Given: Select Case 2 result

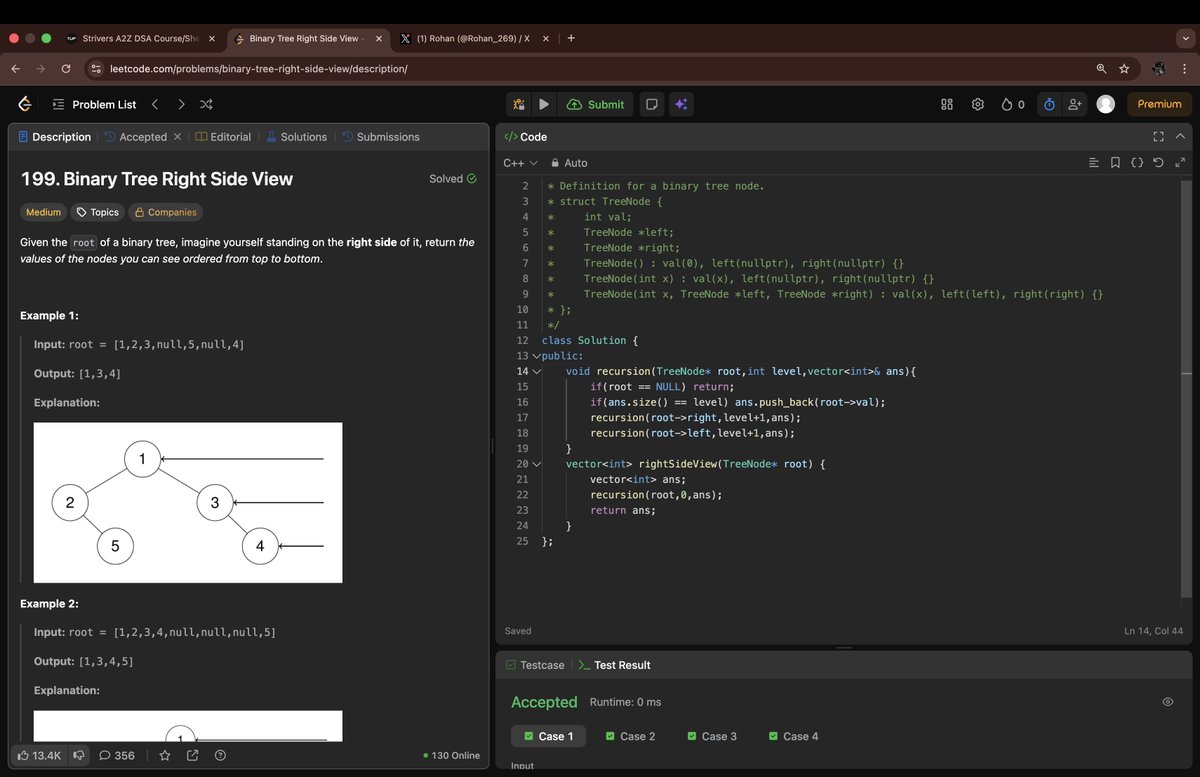Looking at the screenshot, I should click(630, 736).
